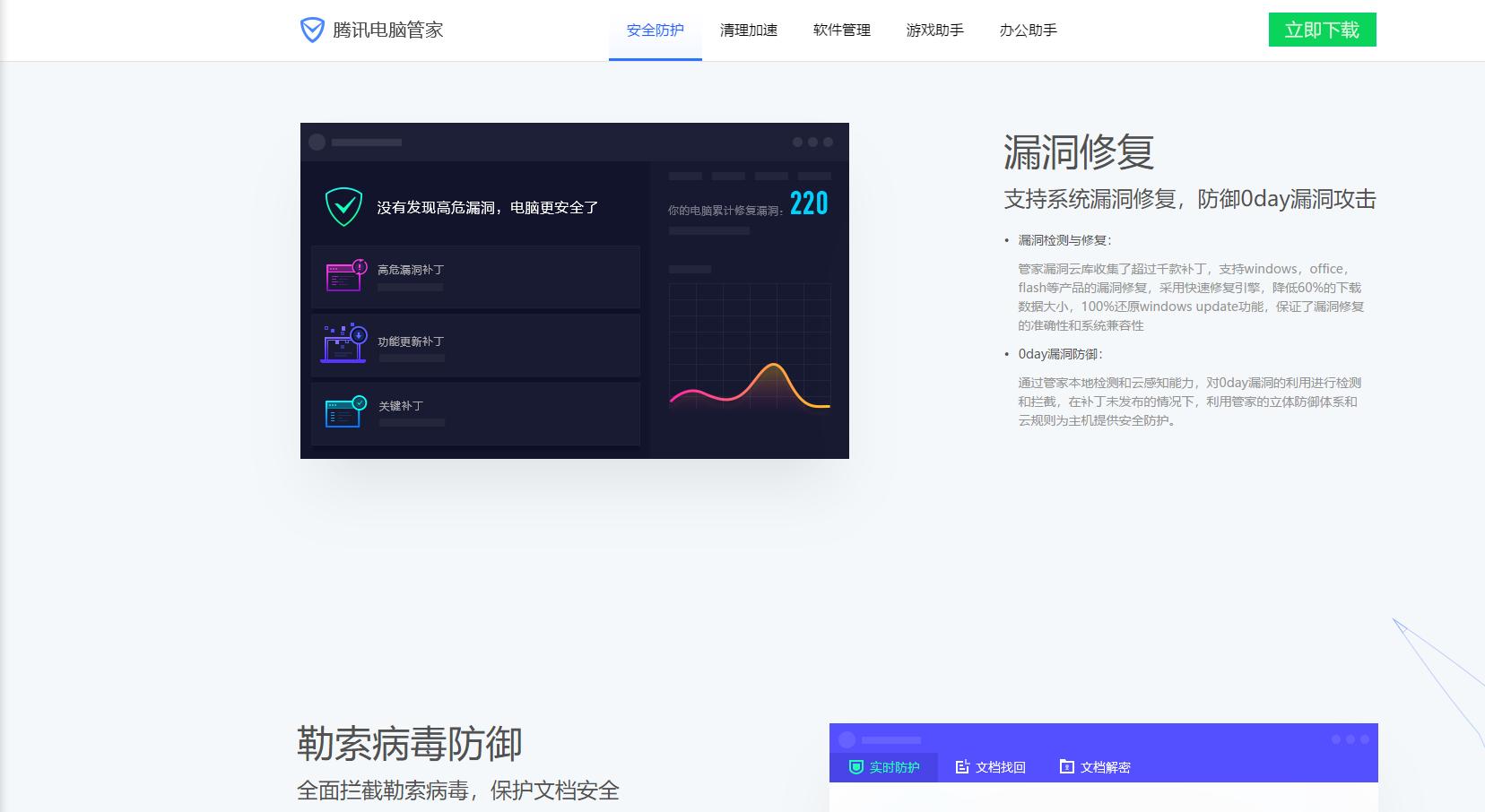The width and height of the screenshot is (1485, 812).
Task: Select the 安全防护 link in navigation
Action: (655, 30)
